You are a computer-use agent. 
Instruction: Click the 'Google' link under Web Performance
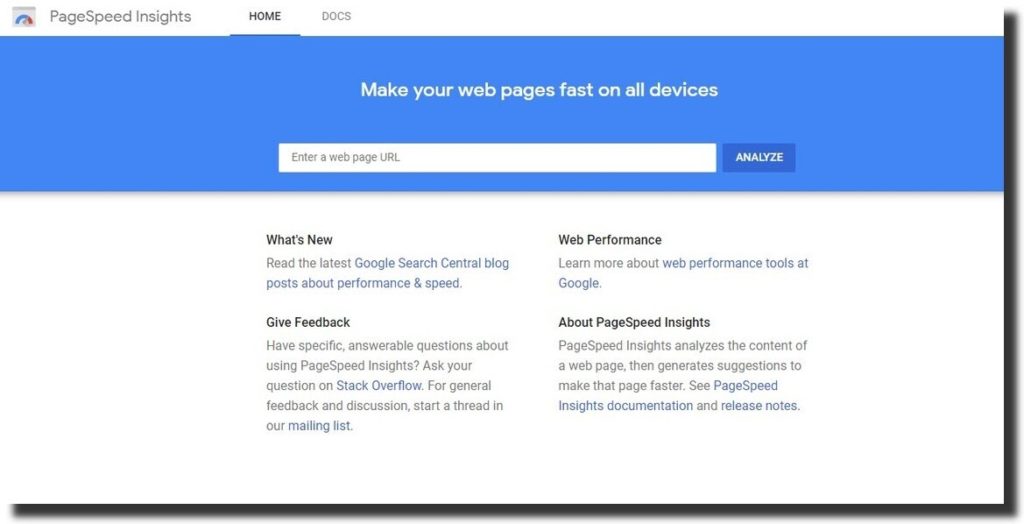click(x=579, y=284)
